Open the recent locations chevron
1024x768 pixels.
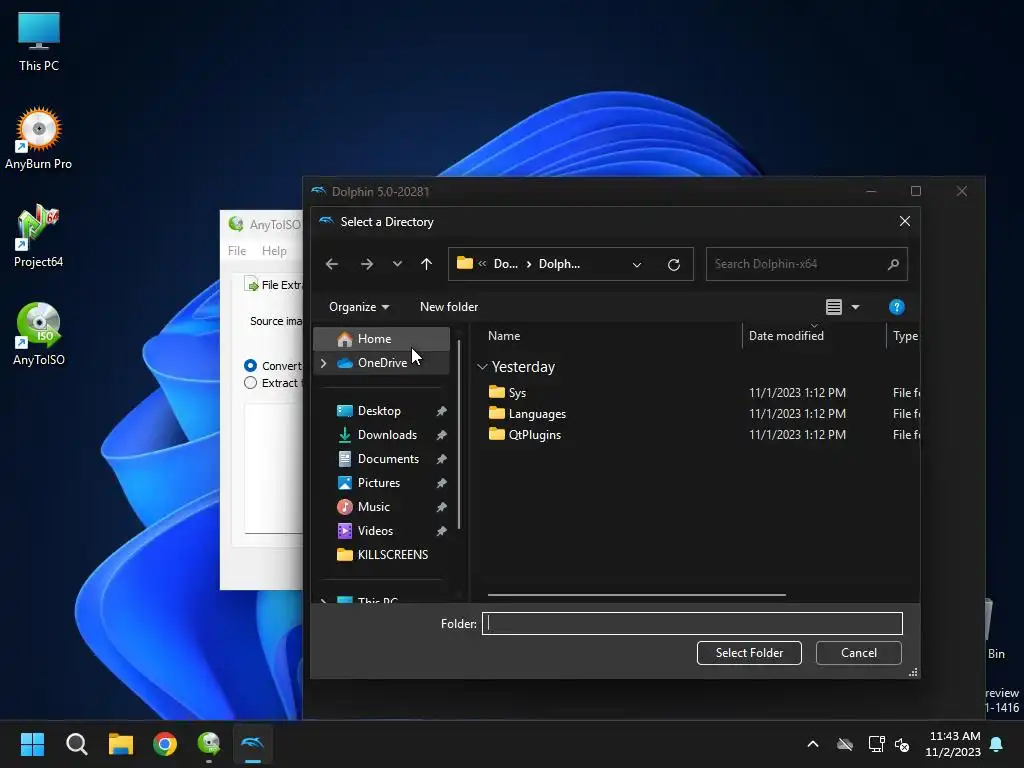coord(397,264)
